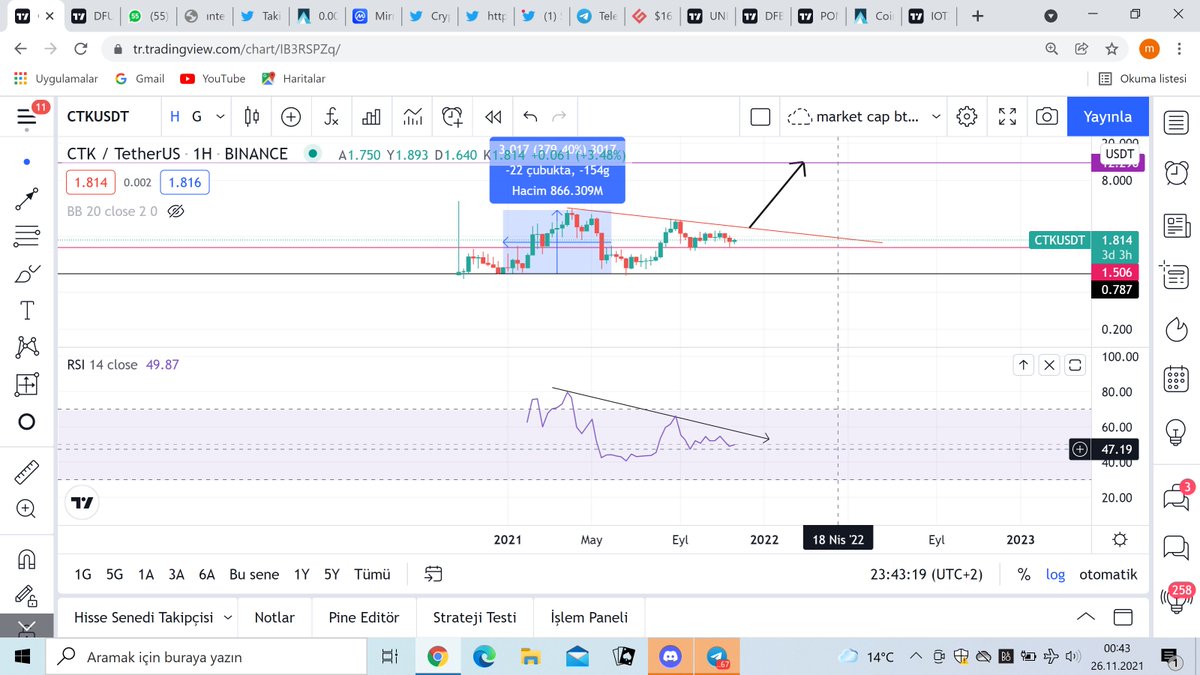Toggle the percent scale mode
The image size is (1200, 675).
tap(1024, 574)
